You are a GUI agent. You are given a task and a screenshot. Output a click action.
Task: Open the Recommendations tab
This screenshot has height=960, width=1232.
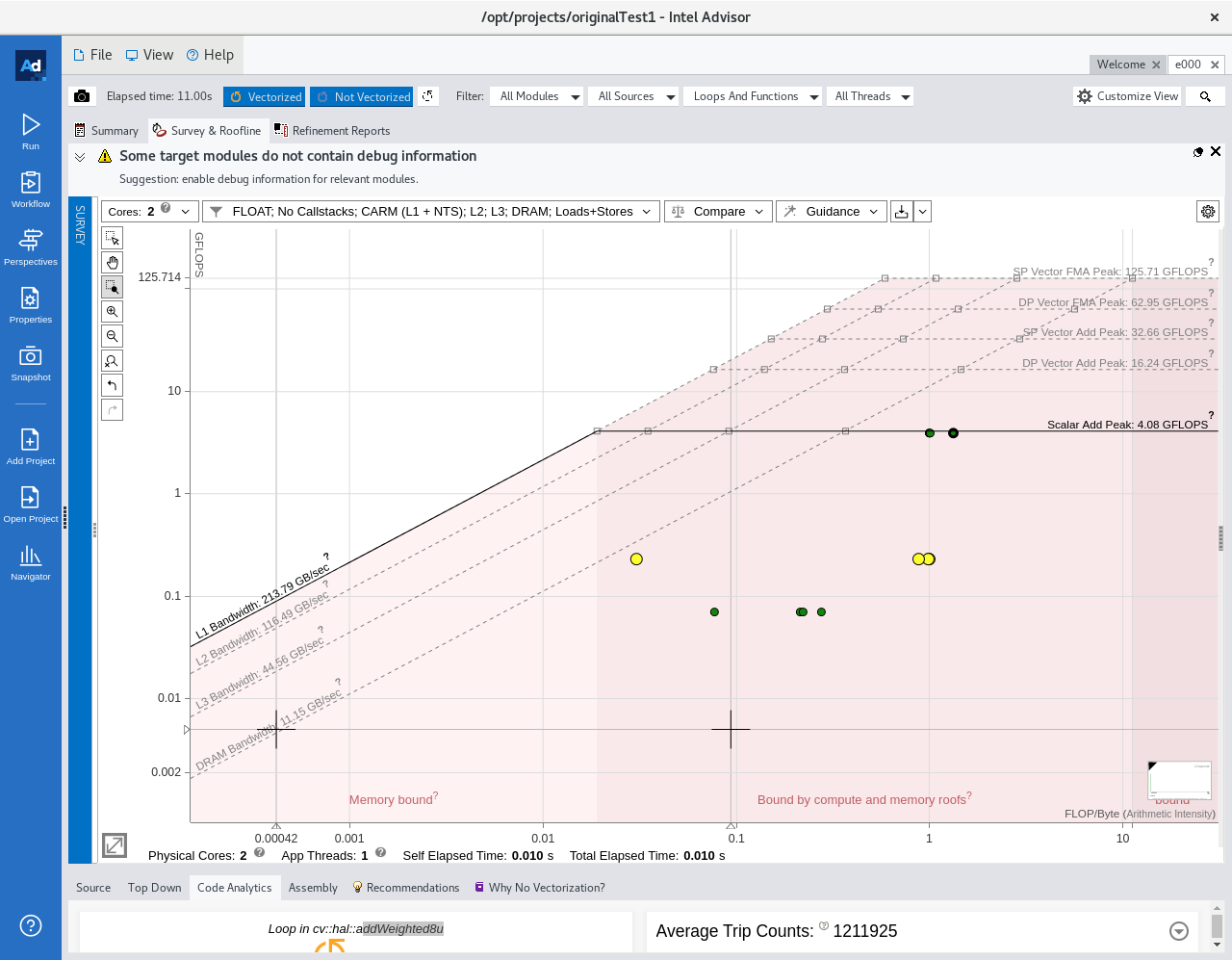point(405,888)
